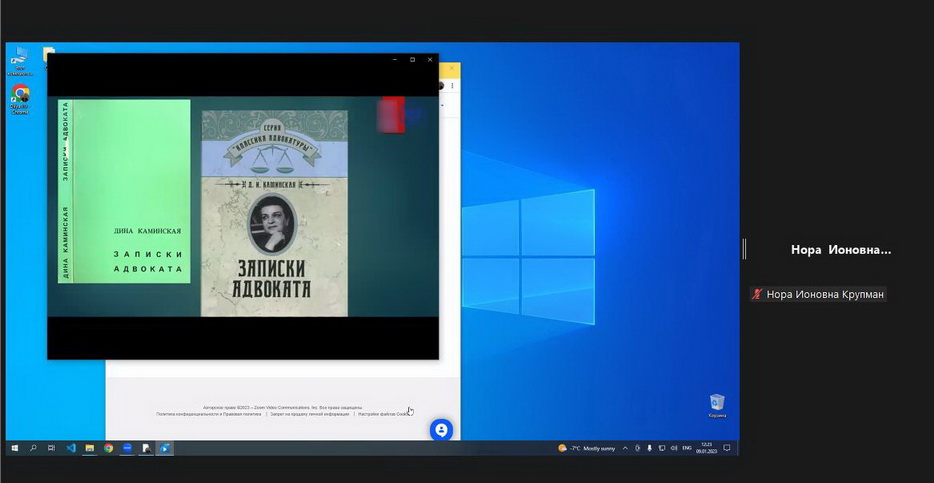
Task: Launch Visual Studio Code from taskbar
Action: (71, 448)
